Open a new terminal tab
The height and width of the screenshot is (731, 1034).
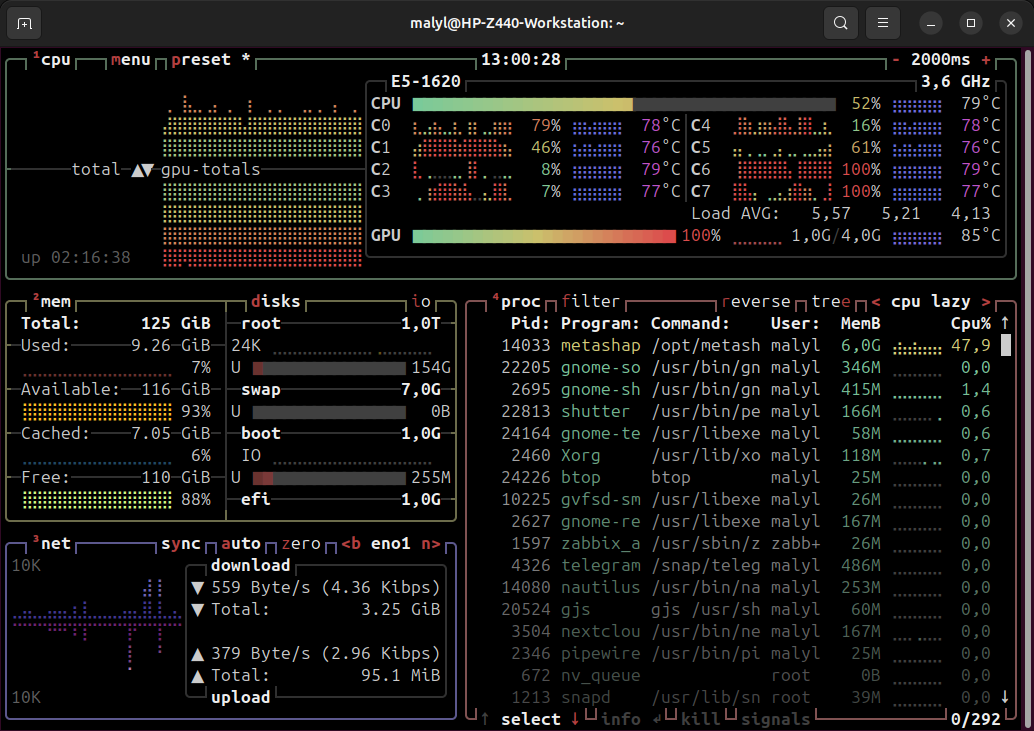tap(24, 22)
